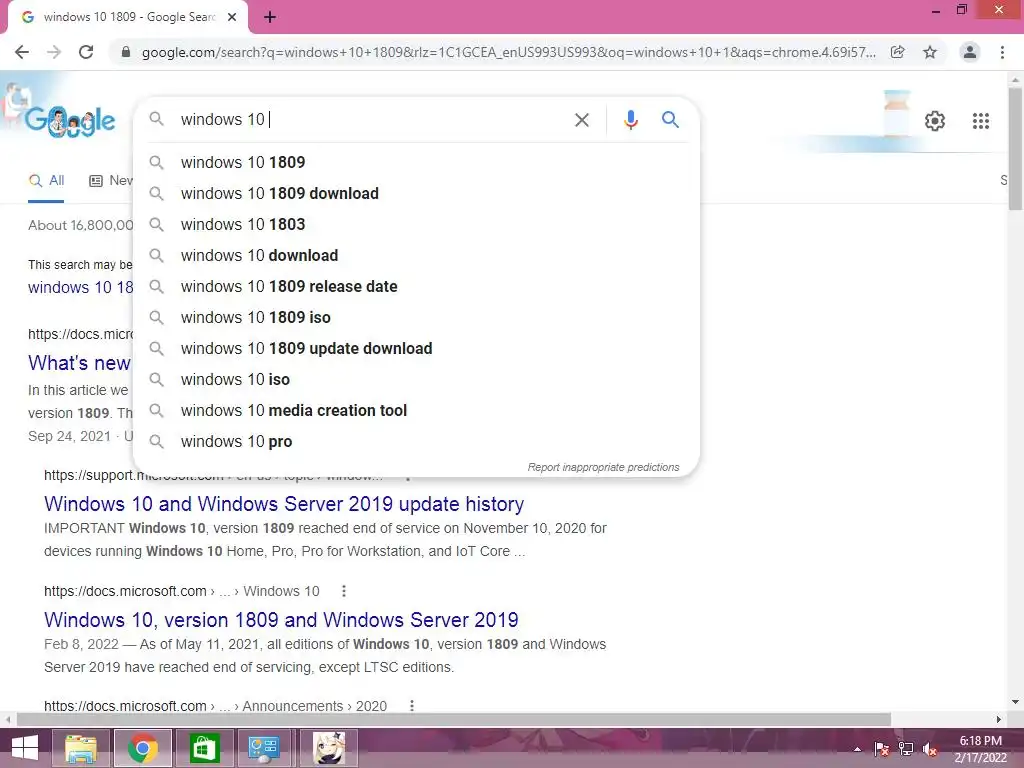Click the vertical scrollbar thumb
1024x768 pixels.
tap(1015, 149)
